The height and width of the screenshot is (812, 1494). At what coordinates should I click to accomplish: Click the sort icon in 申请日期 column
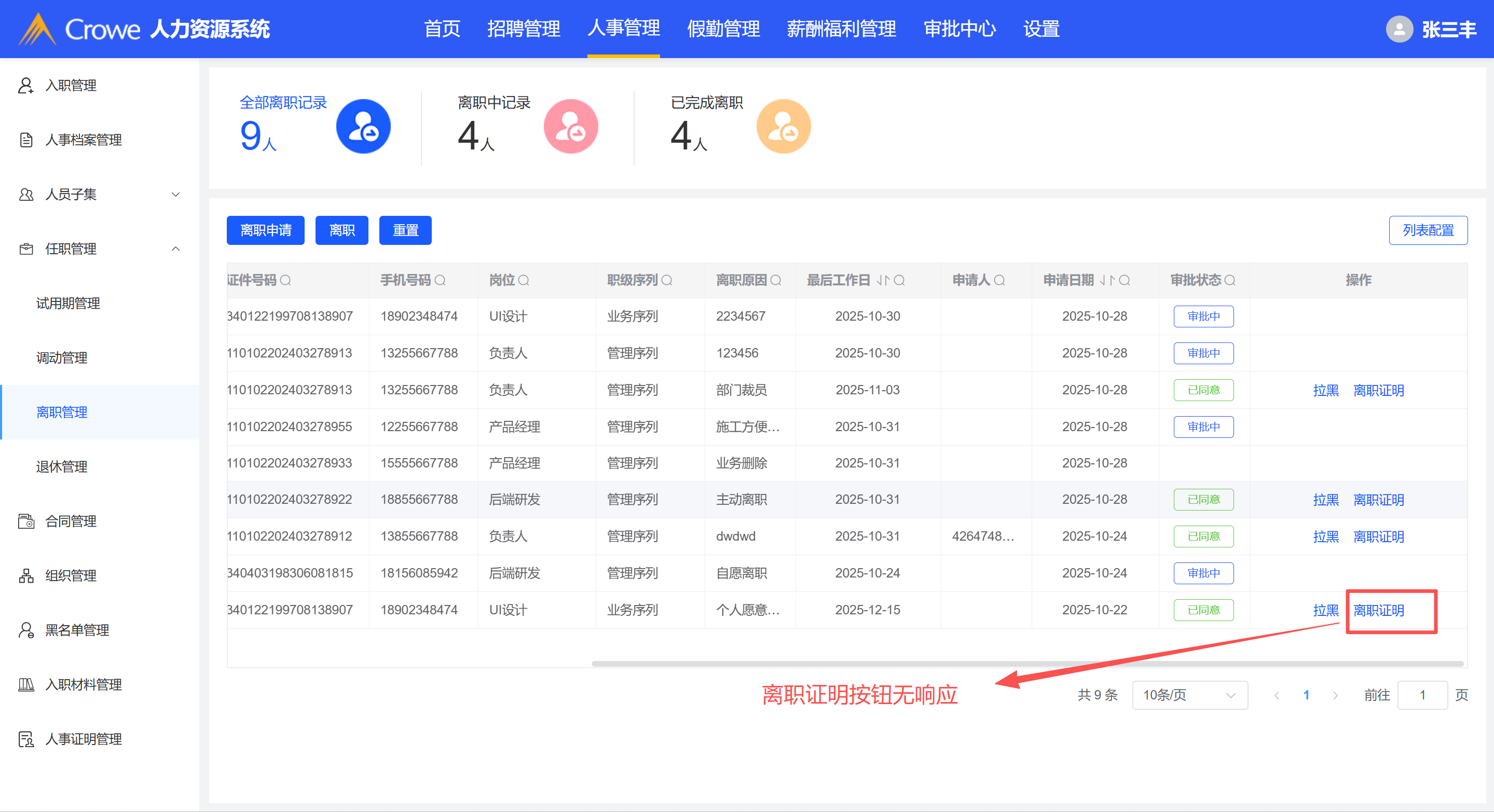(x=1107, y=281)
